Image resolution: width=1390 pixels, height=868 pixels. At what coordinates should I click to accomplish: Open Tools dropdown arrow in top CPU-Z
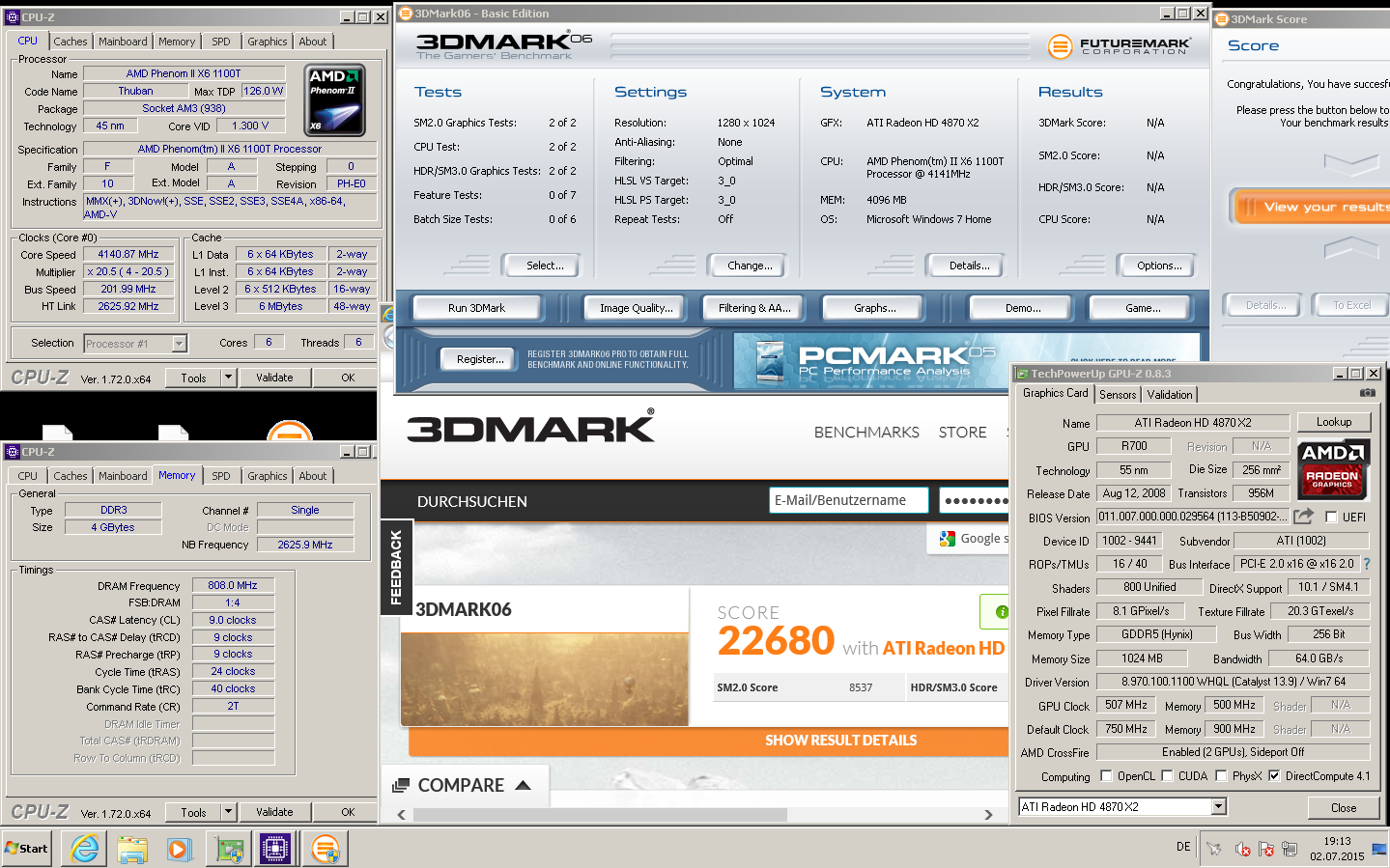click(x=229, y=378)
